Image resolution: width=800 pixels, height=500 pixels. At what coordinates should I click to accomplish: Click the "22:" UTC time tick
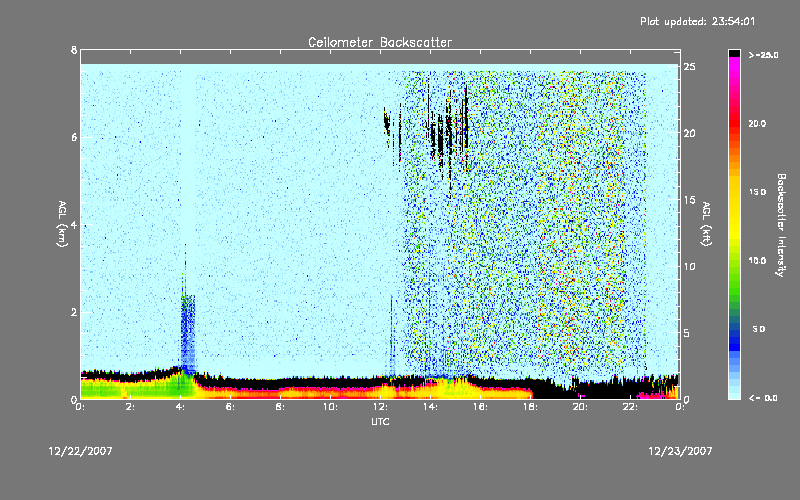631,407
